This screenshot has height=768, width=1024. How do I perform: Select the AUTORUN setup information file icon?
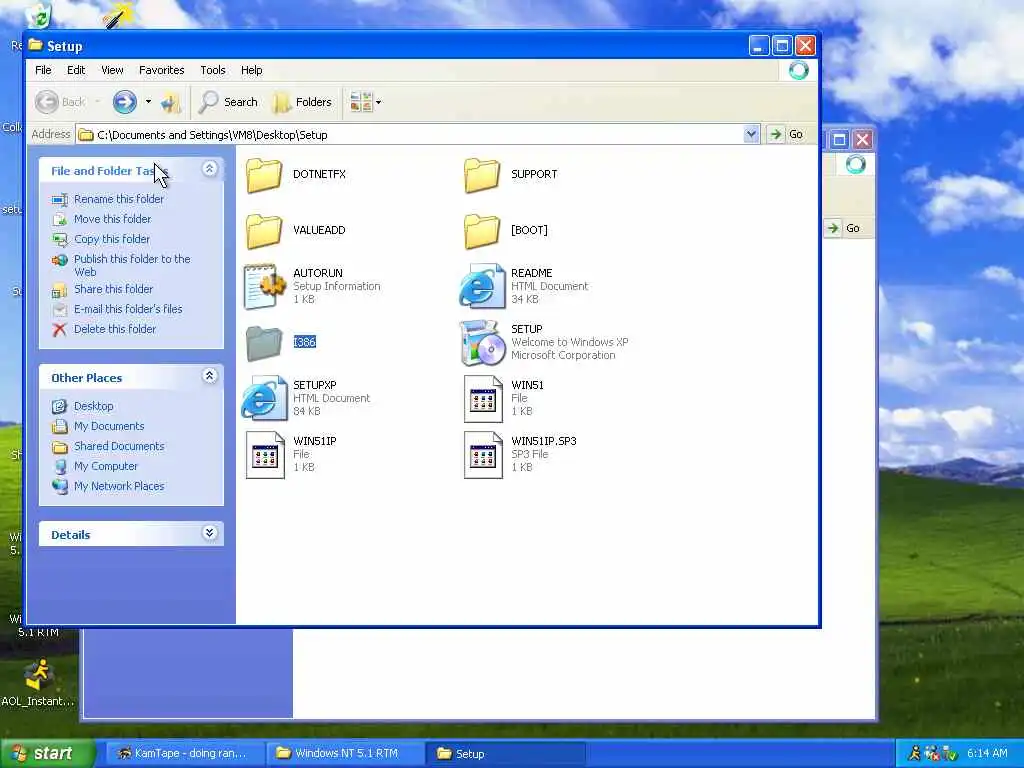[x=264, y=286]
